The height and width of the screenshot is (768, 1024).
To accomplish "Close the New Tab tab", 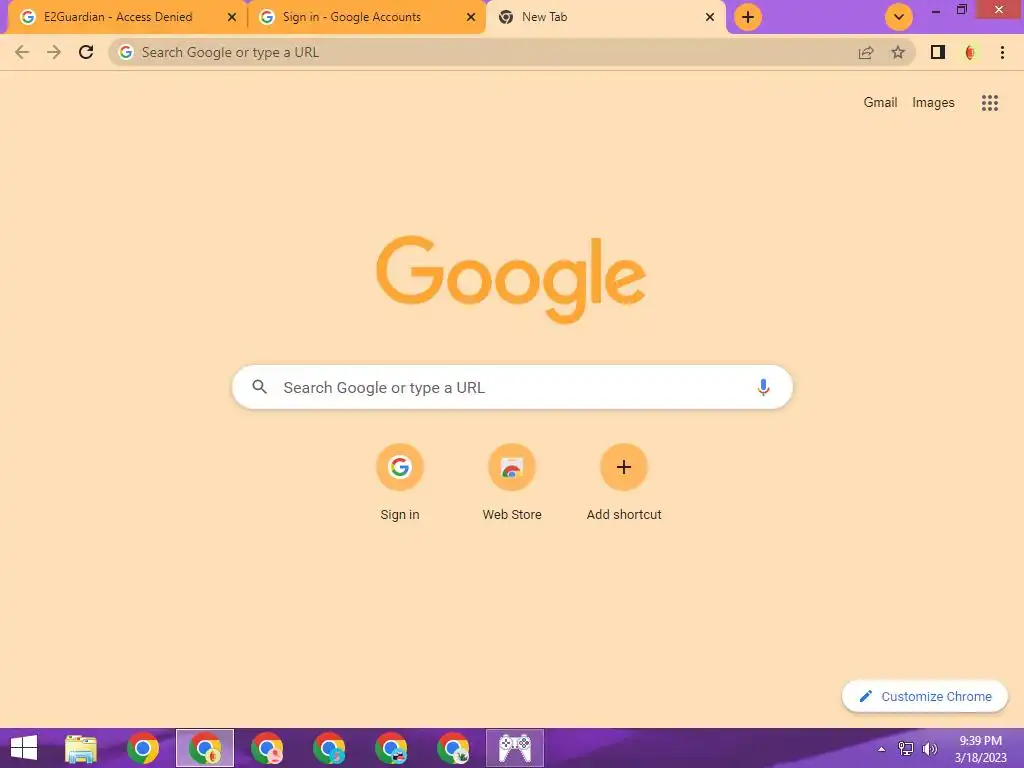I will (710, 17).
